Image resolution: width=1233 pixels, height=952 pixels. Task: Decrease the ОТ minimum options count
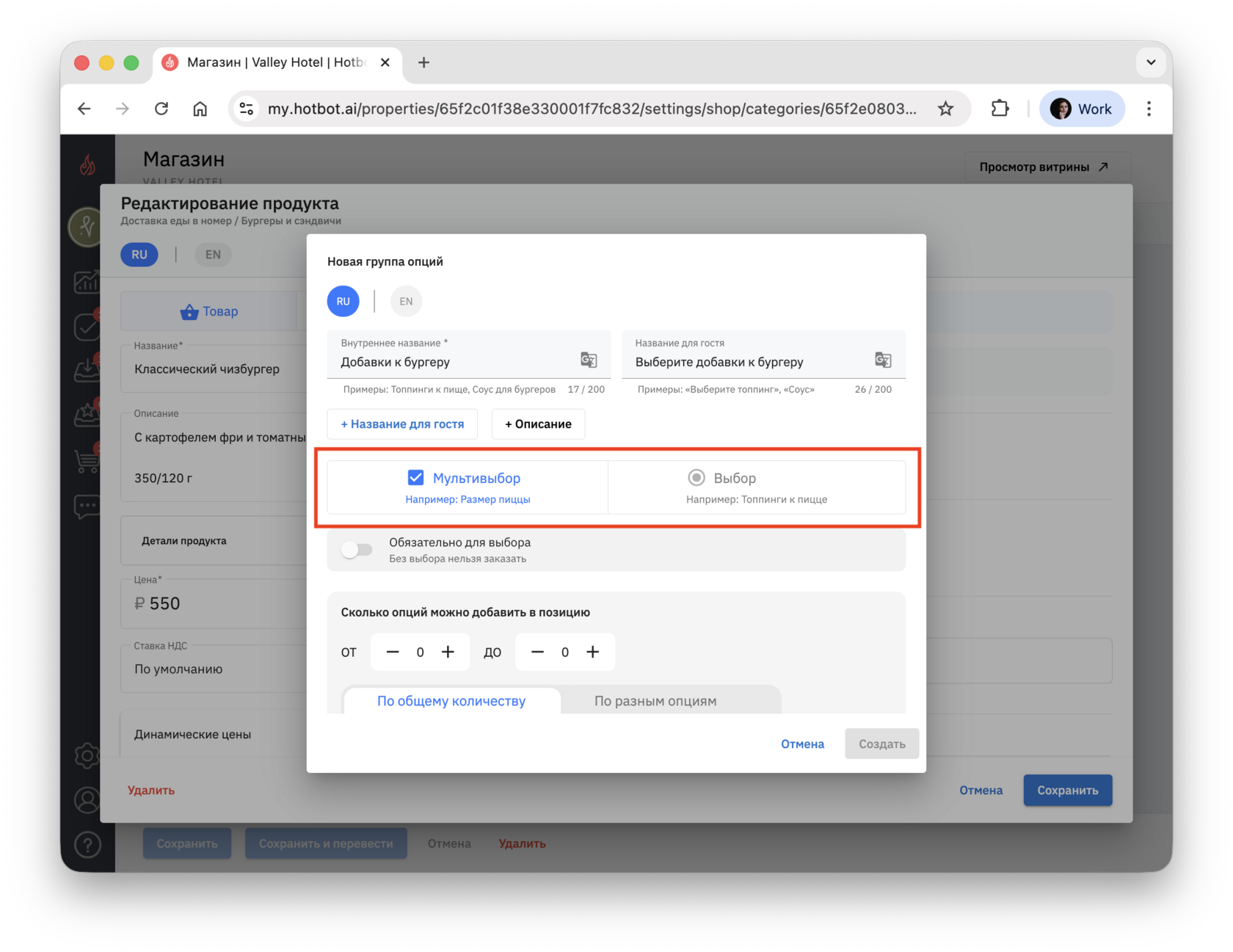click(x=393, y=652)
